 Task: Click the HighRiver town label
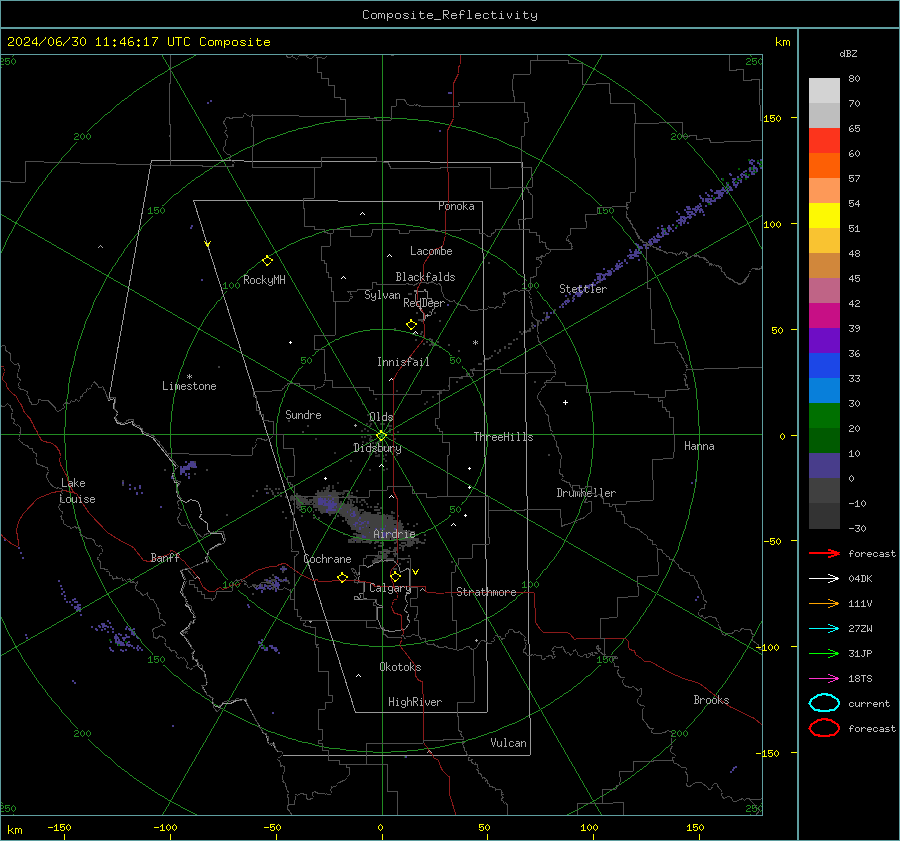[415, 702]
